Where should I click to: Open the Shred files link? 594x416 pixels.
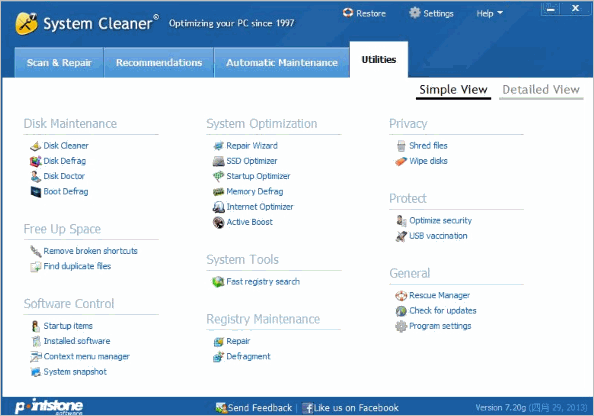click(428, 146)
